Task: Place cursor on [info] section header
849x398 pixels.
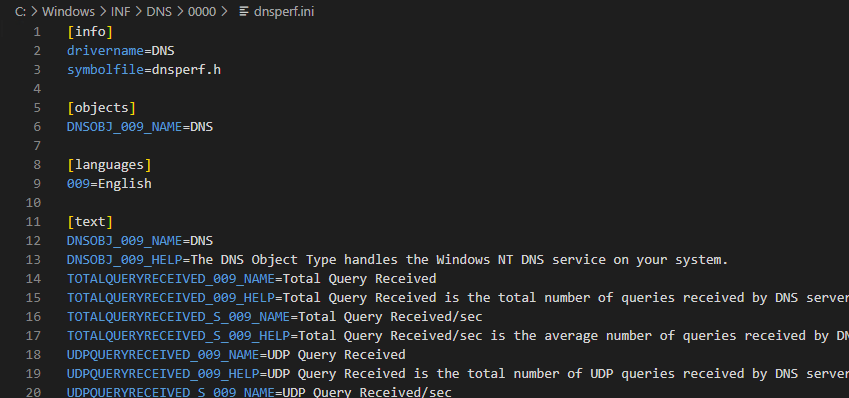Action: [x=90, y=32]
